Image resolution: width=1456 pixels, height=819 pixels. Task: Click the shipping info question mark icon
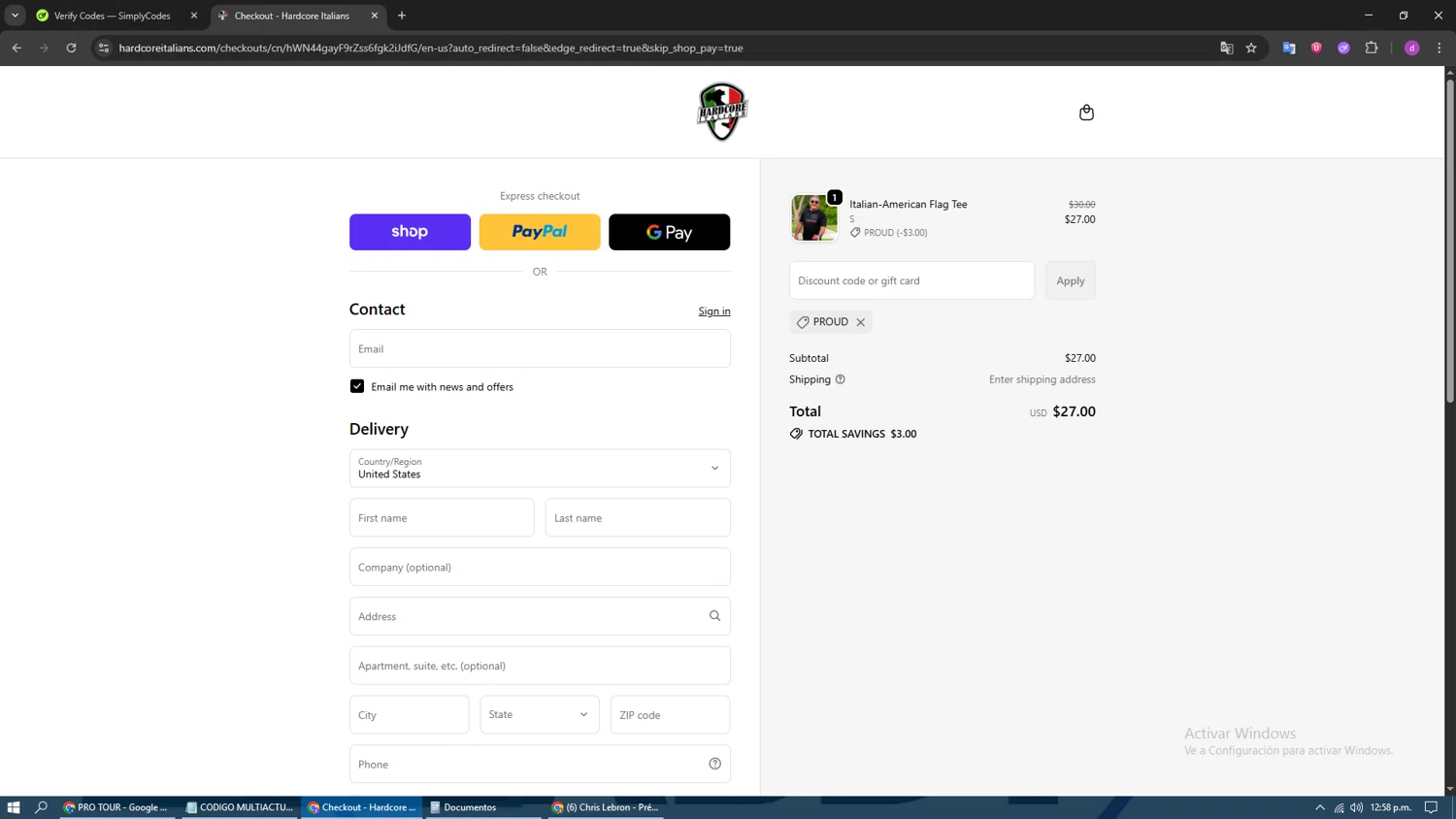click(x=841, y=379)
